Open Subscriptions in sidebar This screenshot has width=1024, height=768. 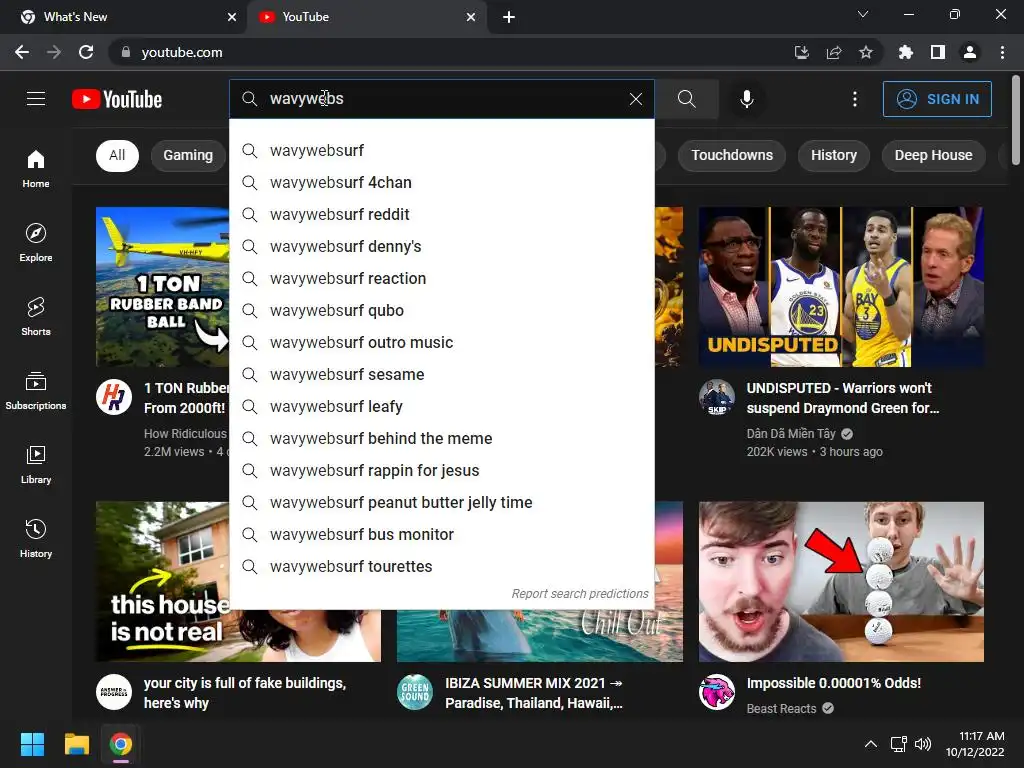point(36,391)
